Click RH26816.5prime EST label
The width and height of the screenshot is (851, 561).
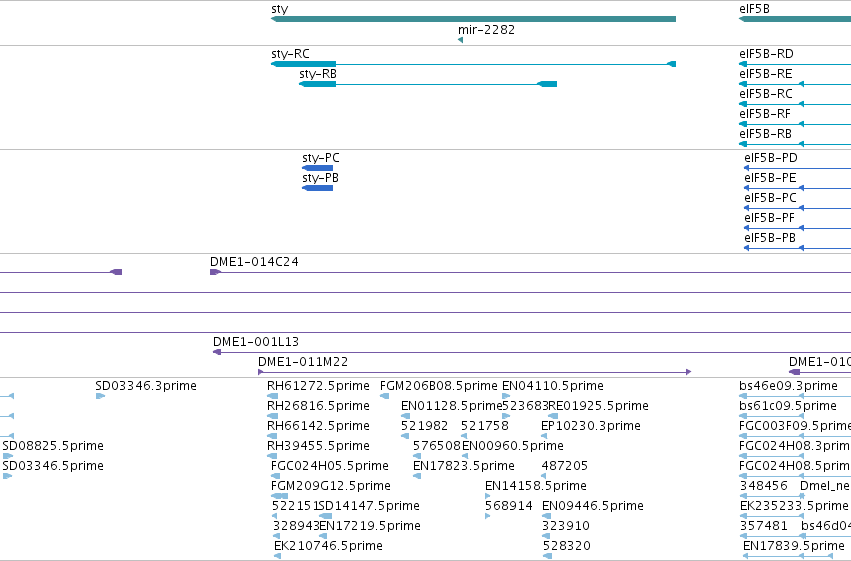(319, 406)
